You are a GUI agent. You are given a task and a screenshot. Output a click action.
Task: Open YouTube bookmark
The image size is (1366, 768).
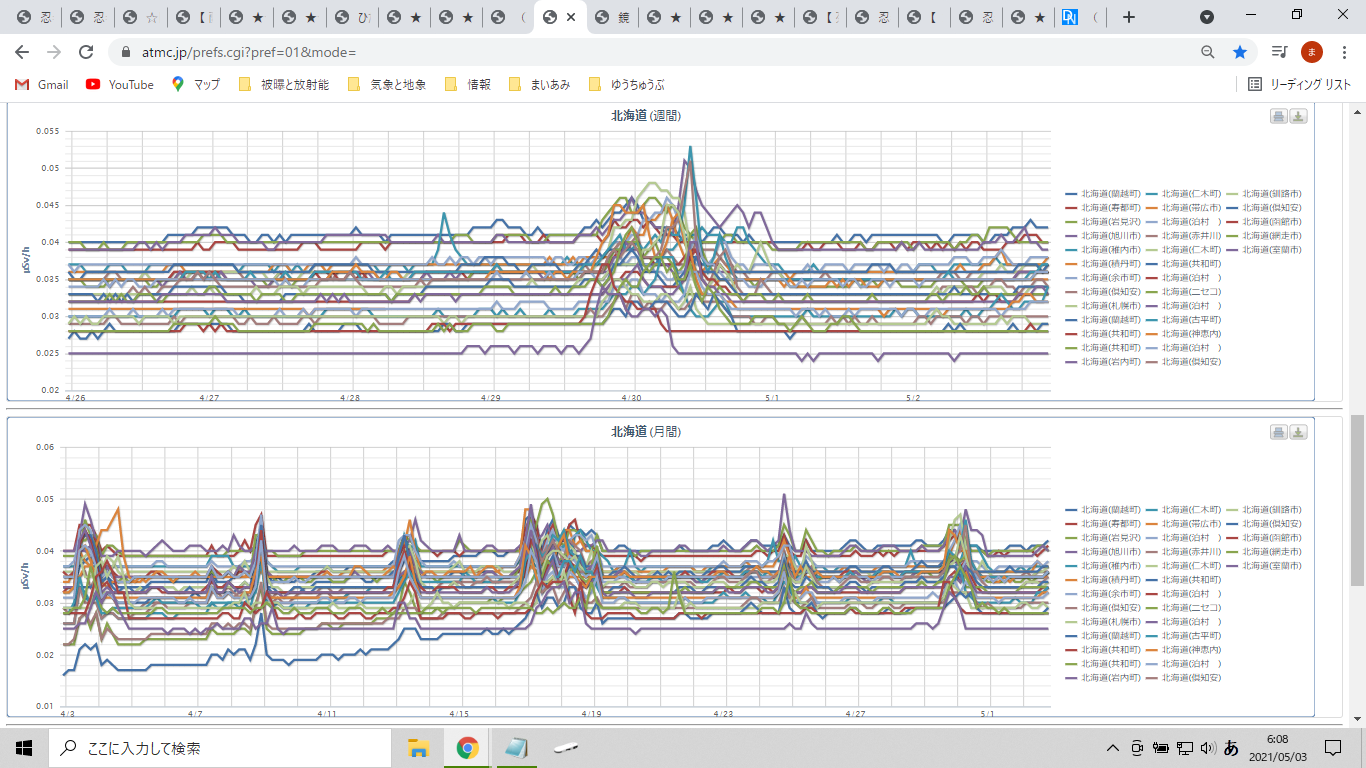point(120,85)
